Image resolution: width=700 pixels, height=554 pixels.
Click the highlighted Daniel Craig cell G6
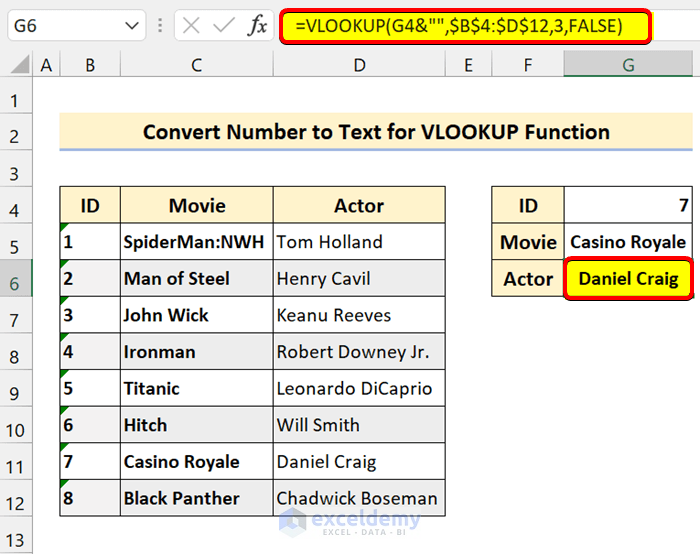(629, 279)
